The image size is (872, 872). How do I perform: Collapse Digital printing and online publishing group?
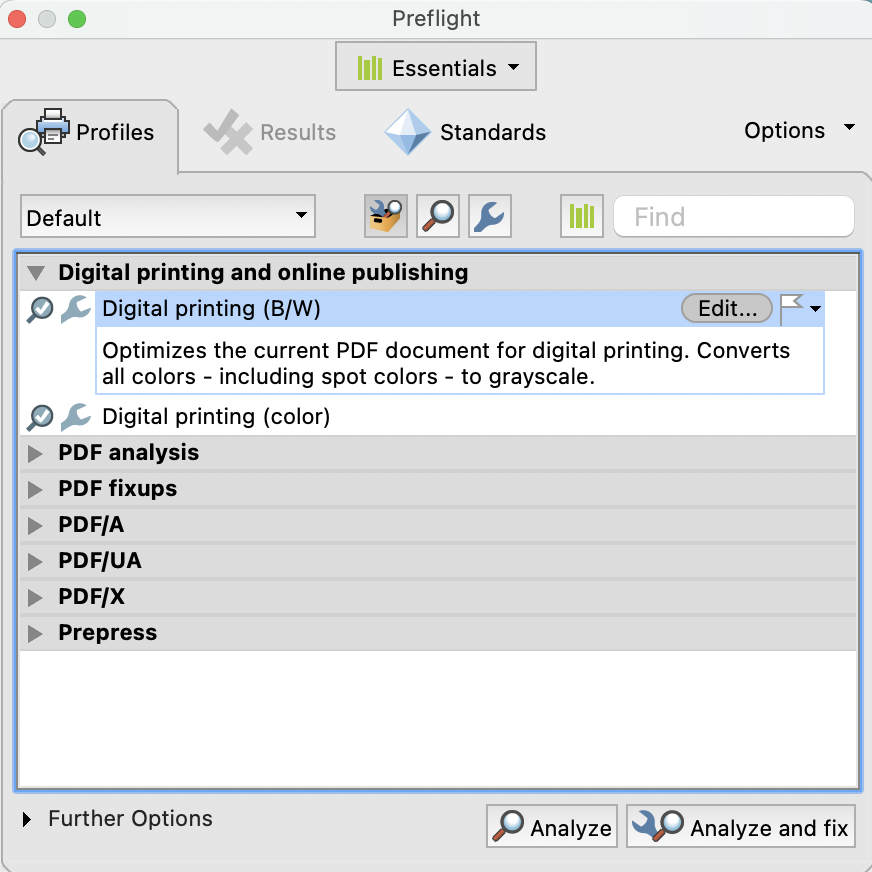point(37,272)
